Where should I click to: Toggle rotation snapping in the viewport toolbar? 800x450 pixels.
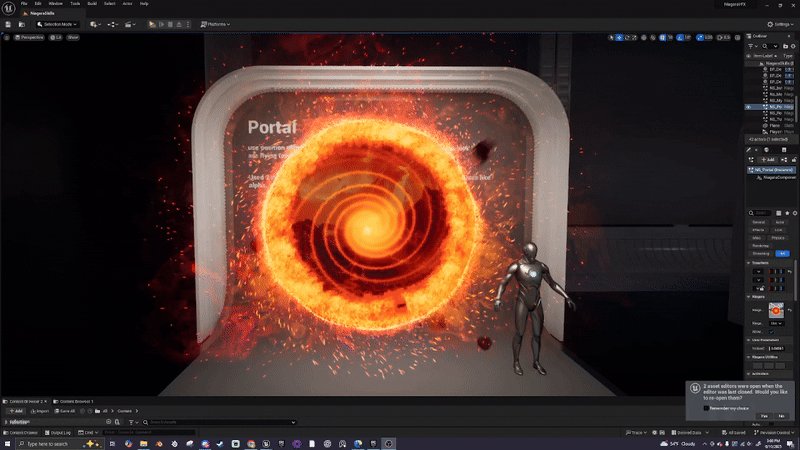coord(680,37)
